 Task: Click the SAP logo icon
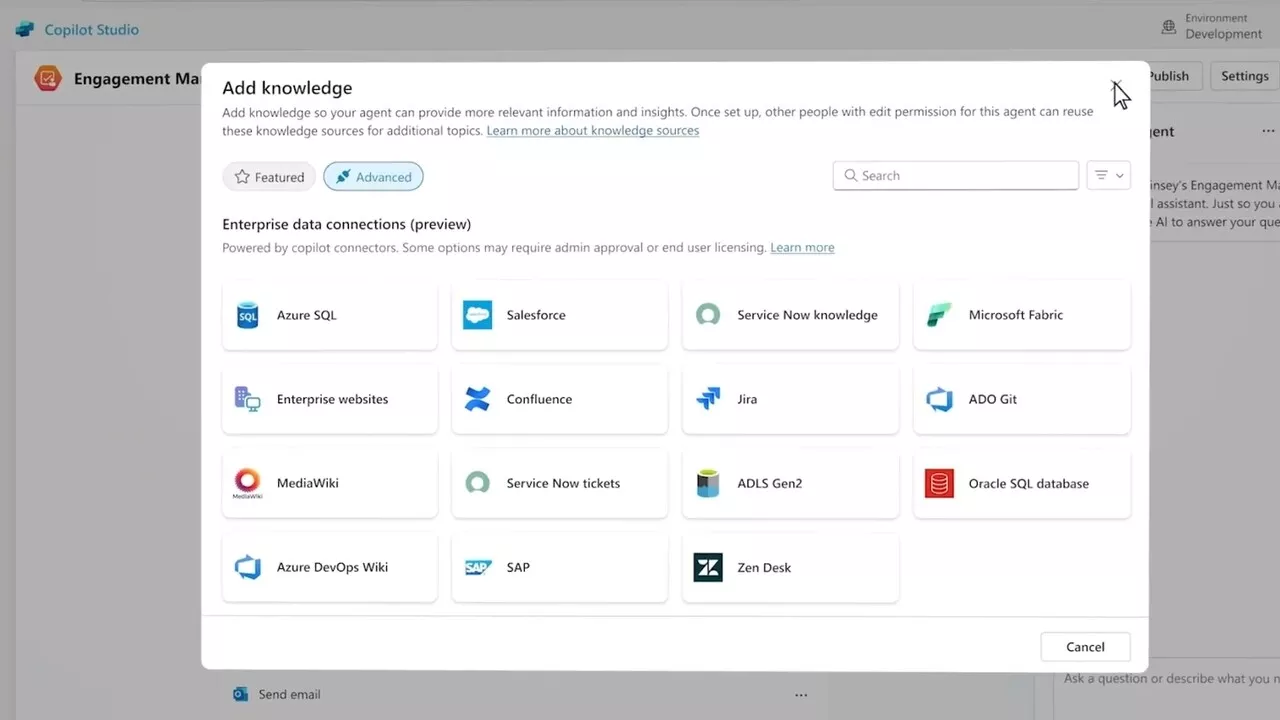click(477, 567)
